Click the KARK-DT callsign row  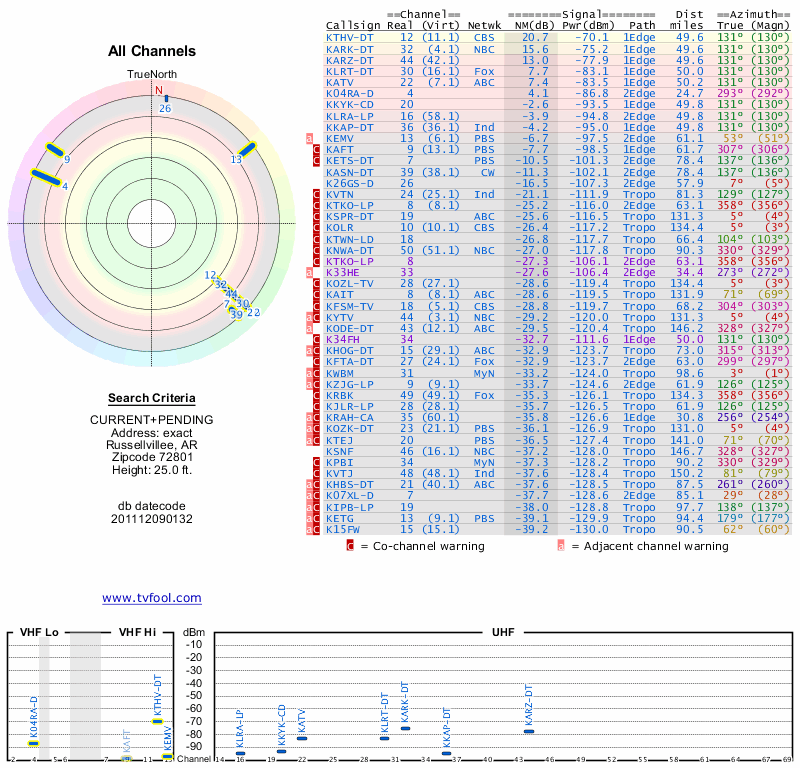coord(350,48)
